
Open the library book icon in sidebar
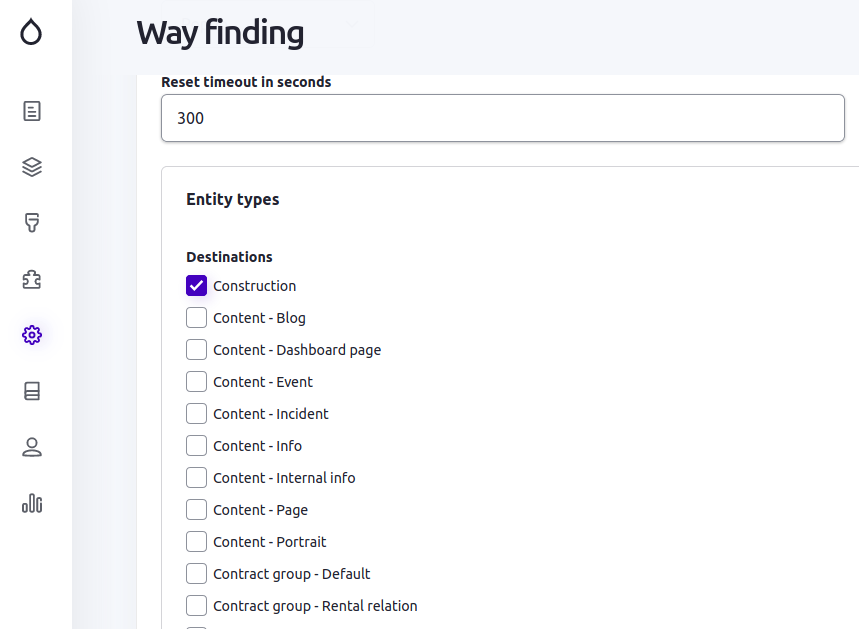click(x=31, y=391)
